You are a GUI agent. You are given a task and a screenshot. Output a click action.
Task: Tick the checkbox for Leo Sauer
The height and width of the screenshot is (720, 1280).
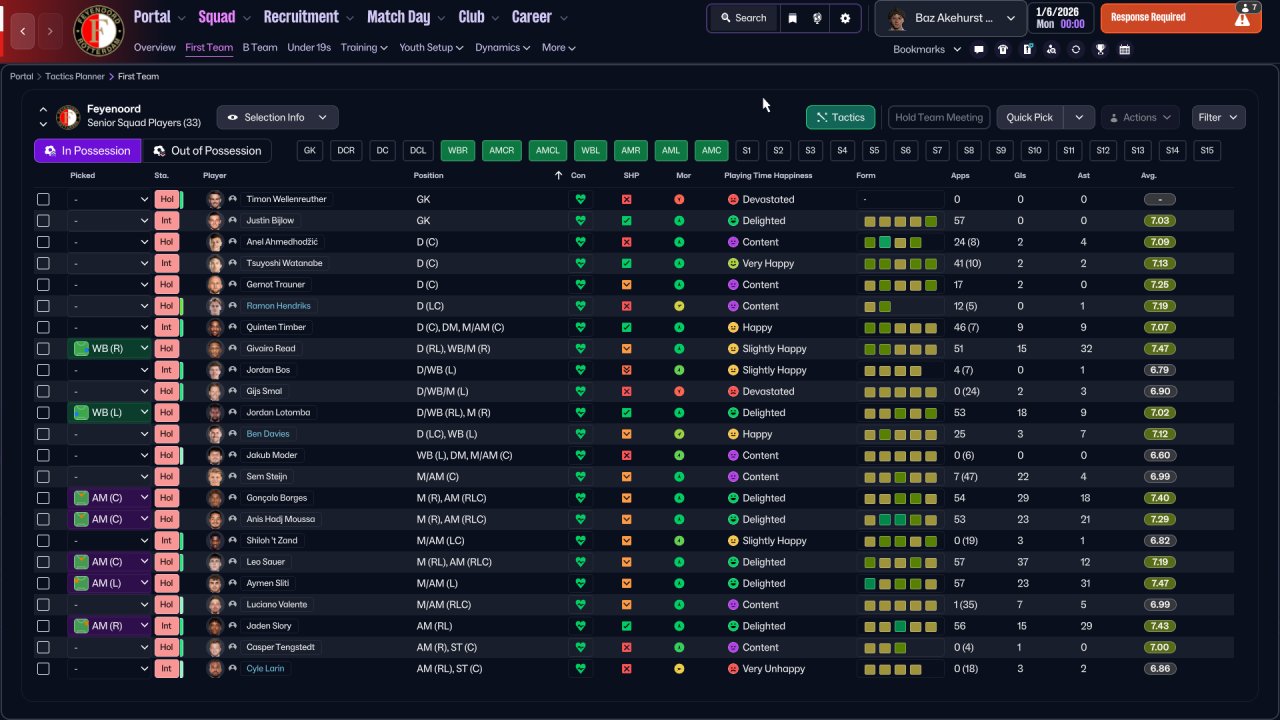click(x=43, y=562)
